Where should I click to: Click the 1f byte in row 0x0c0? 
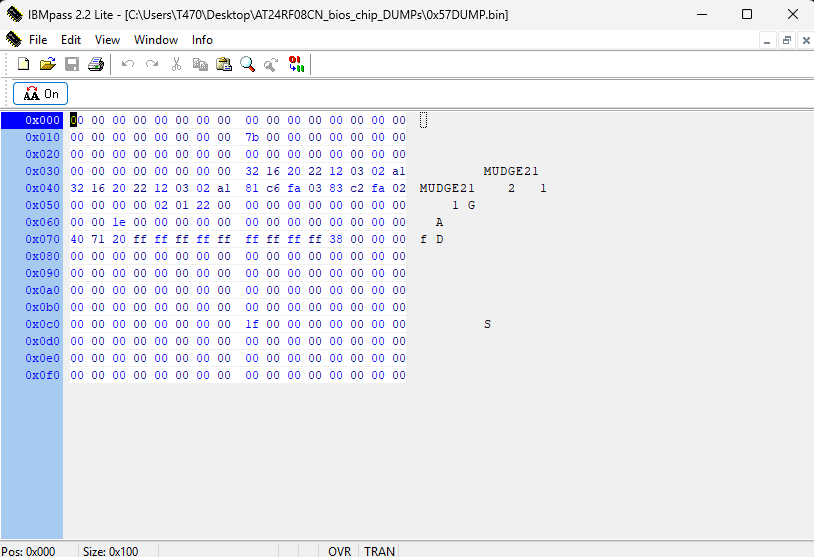tap(252, 324)
